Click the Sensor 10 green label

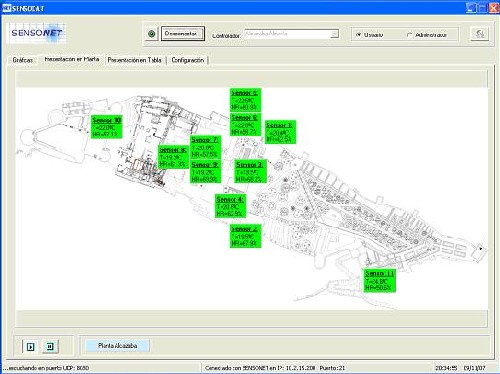tap(107, 127)
